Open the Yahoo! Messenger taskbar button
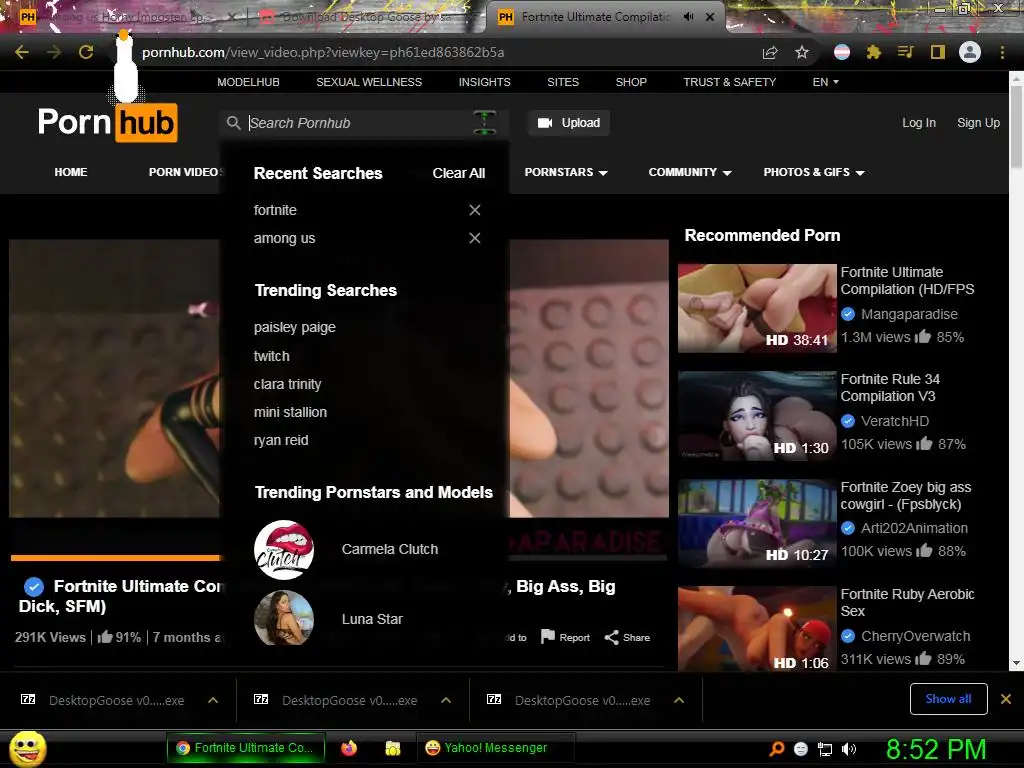This screenshot has width=1024, height=768. (496, 748)
